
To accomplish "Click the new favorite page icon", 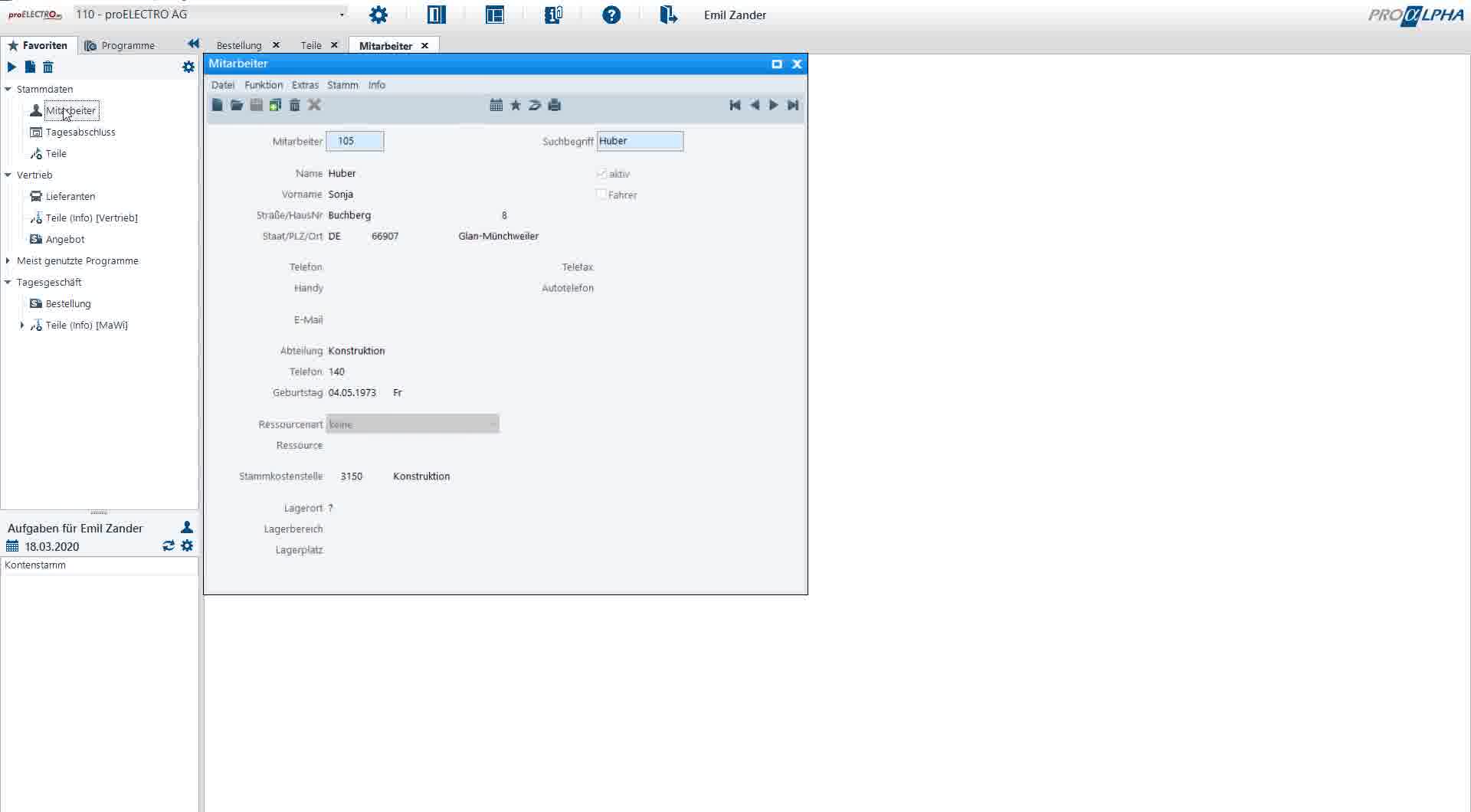I will (x=30, y=67).
